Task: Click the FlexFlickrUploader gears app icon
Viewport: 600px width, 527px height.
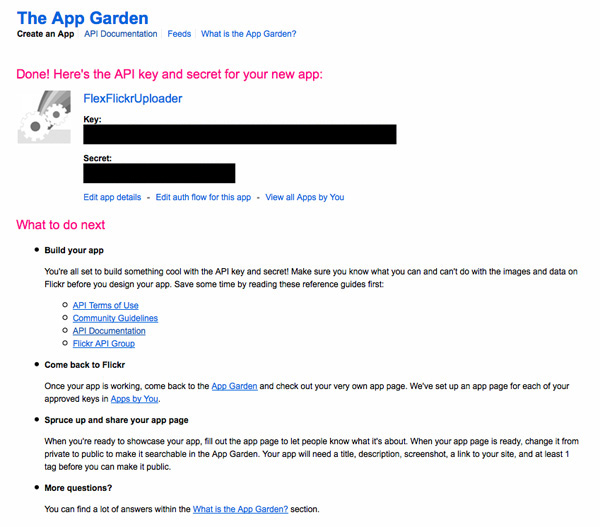Action: [x=44, y=117]
